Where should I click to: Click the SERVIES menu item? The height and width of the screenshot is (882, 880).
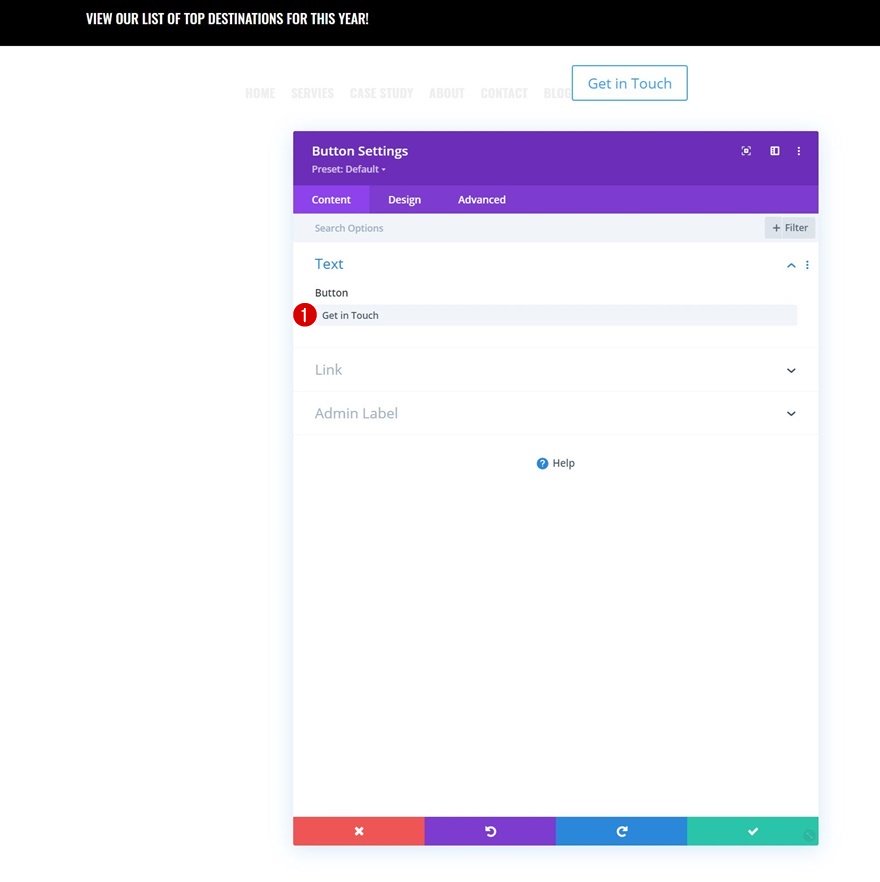[312, 93]
